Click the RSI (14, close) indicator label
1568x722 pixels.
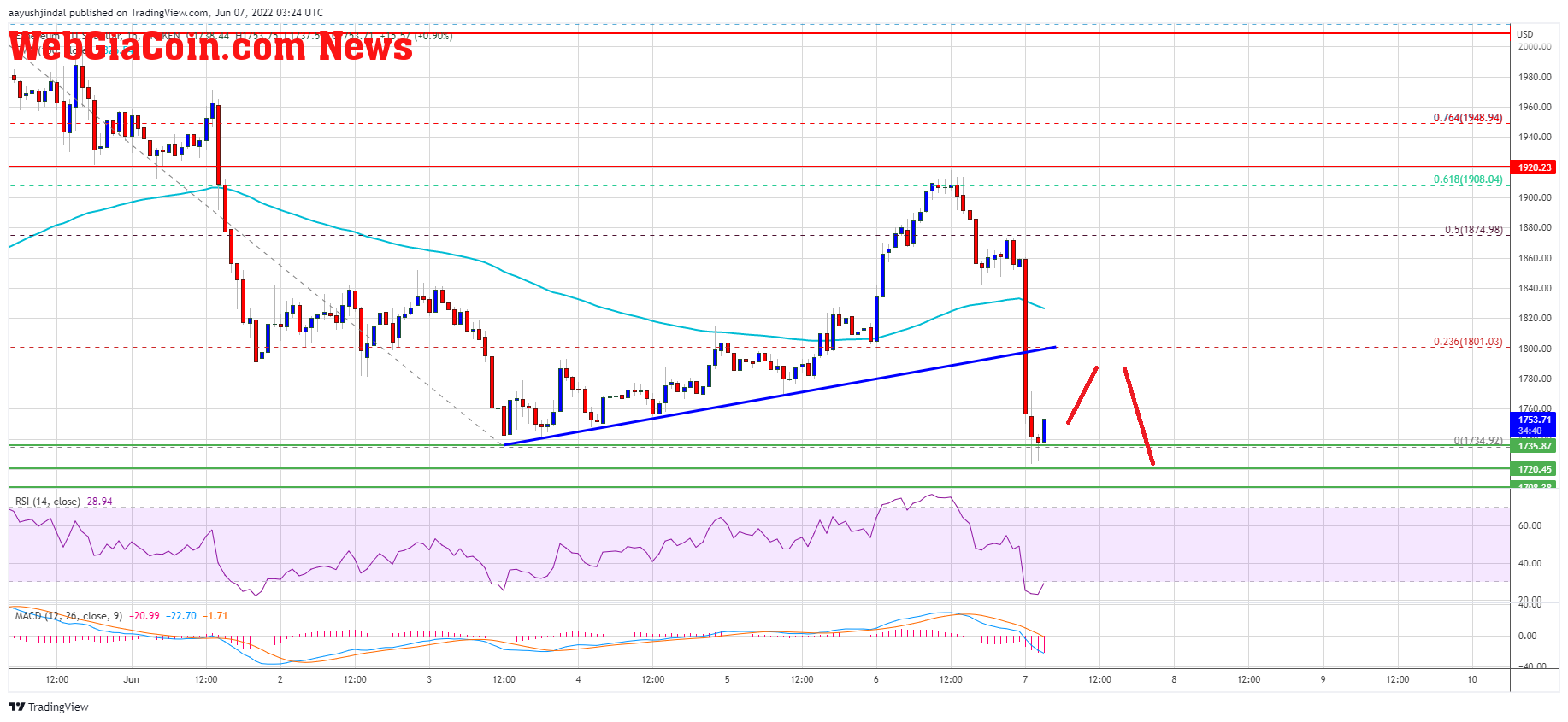tap(48, 502)
